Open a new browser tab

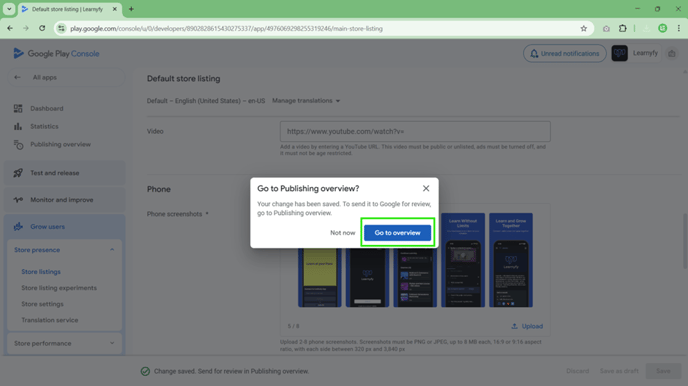(131, 9)
